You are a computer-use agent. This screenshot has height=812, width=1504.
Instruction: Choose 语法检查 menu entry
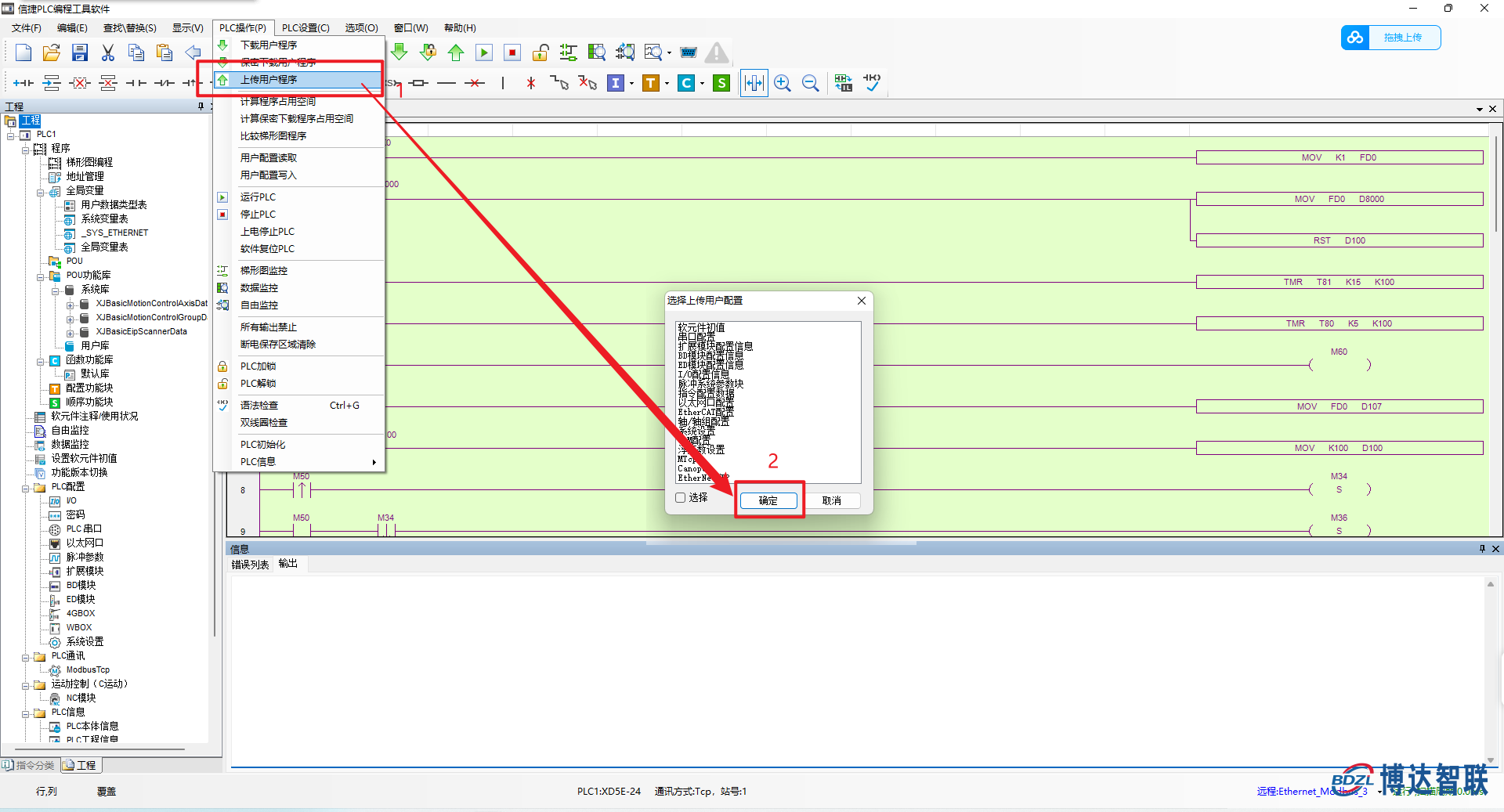(299, 406)
